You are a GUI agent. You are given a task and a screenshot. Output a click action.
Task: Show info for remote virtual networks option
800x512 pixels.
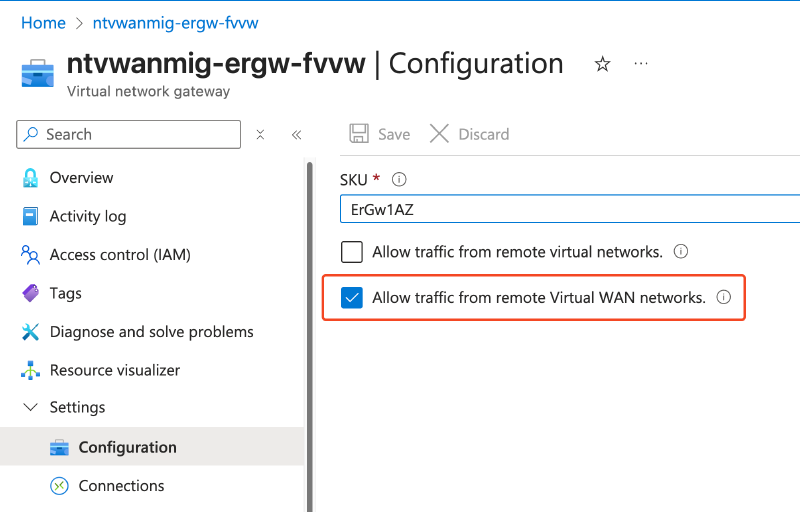(681, 251)
